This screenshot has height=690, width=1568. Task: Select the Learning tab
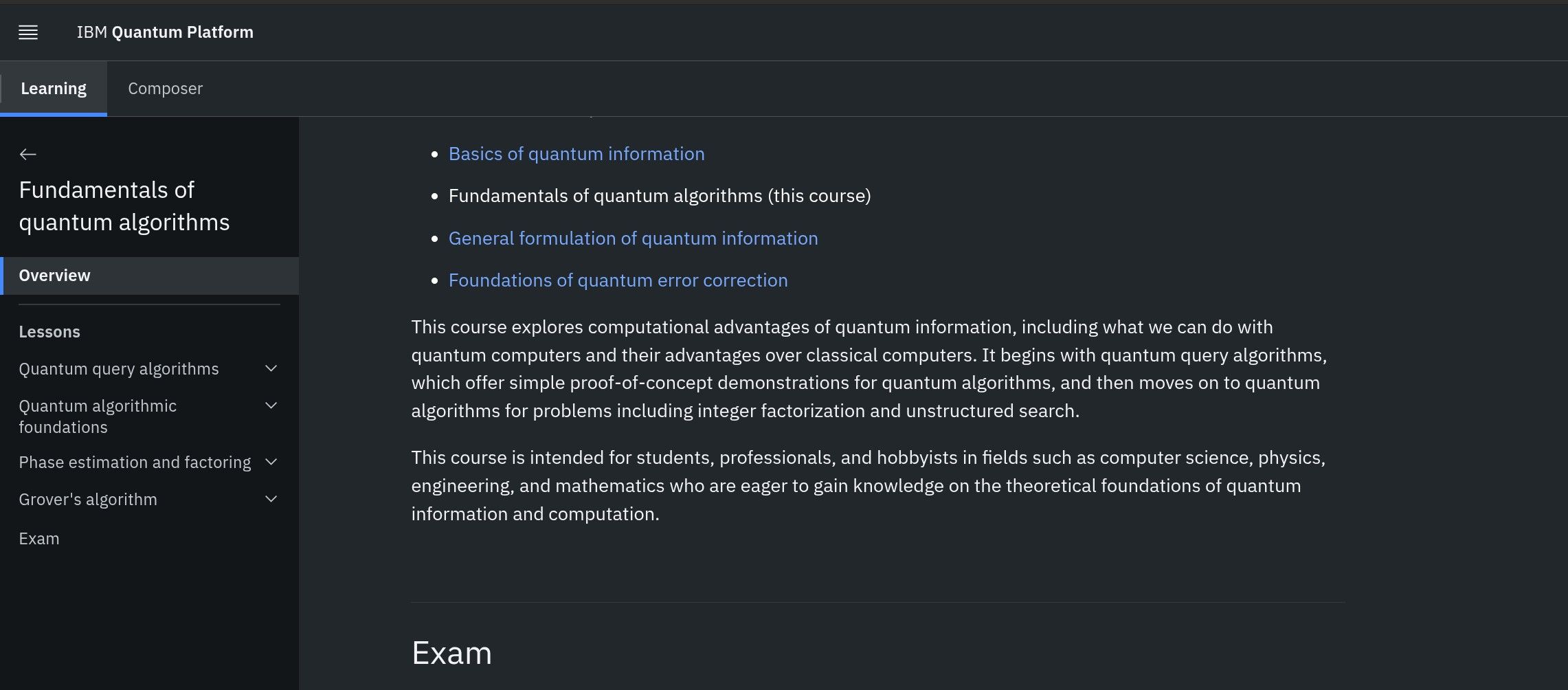(x=54, y=89)
